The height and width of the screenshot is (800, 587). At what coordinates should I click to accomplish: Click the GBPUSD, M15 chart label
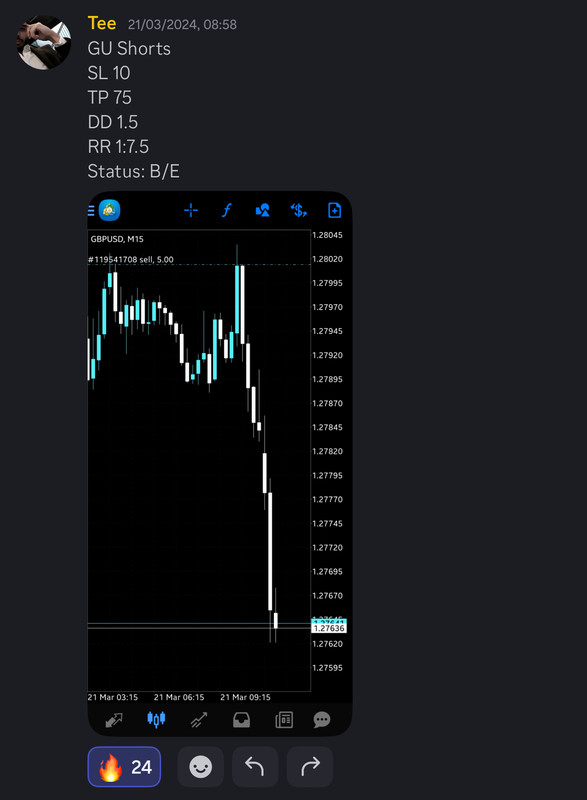pyautogui.click(x=117, y=239)
